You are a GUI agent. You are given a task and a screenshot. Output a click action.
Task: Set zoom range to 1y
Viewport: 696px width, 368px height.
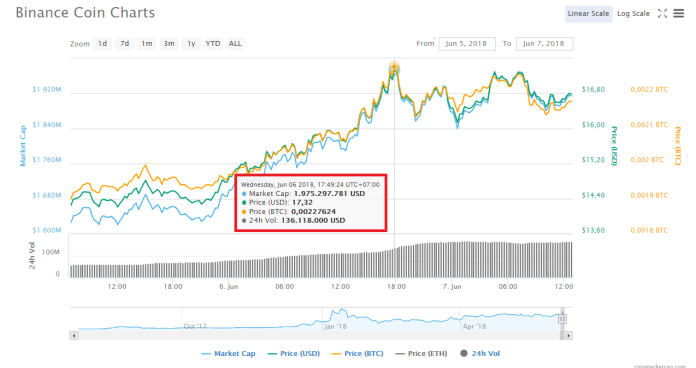coord(191,44)
